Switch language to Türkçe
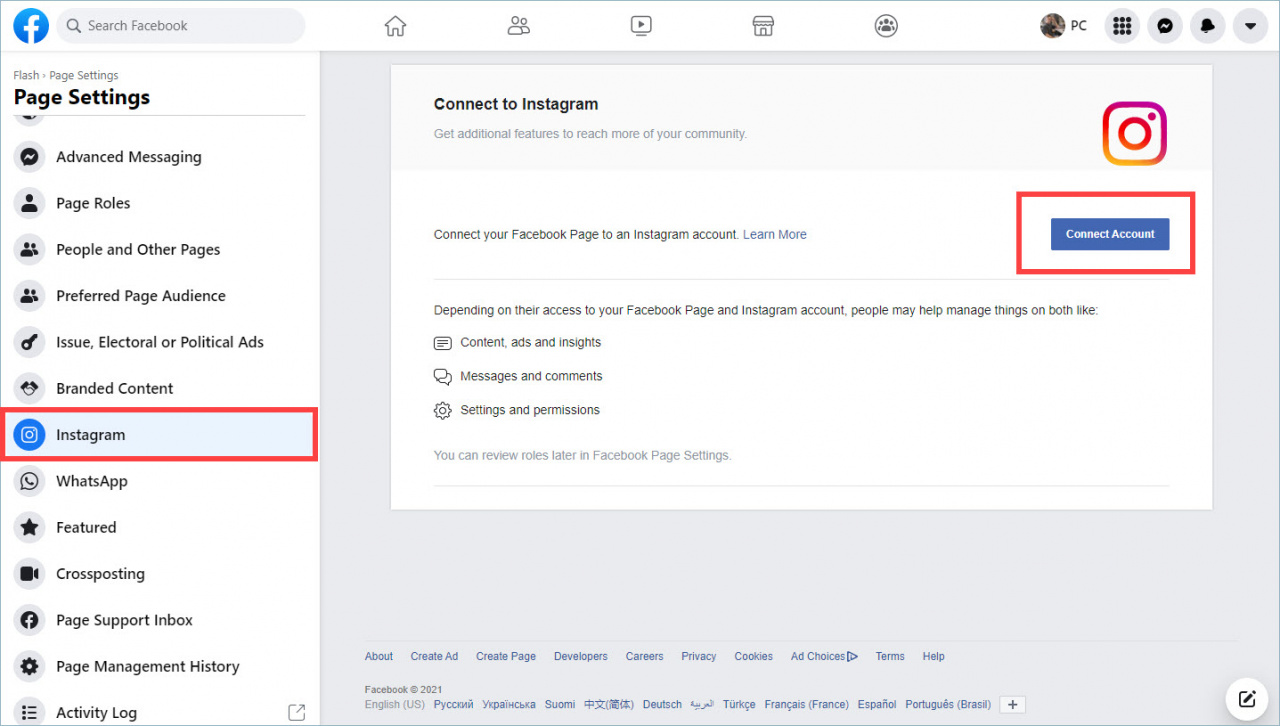This screenshot has height=726, width=1280. (739, 704)
